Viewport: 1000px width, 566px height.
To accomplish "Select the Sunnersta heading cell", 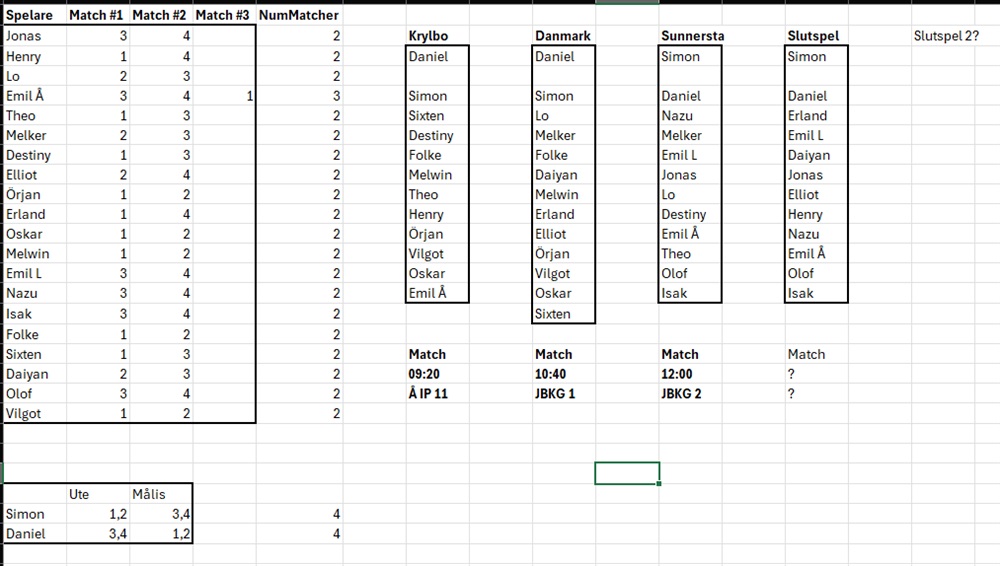I will coord(692,36).
